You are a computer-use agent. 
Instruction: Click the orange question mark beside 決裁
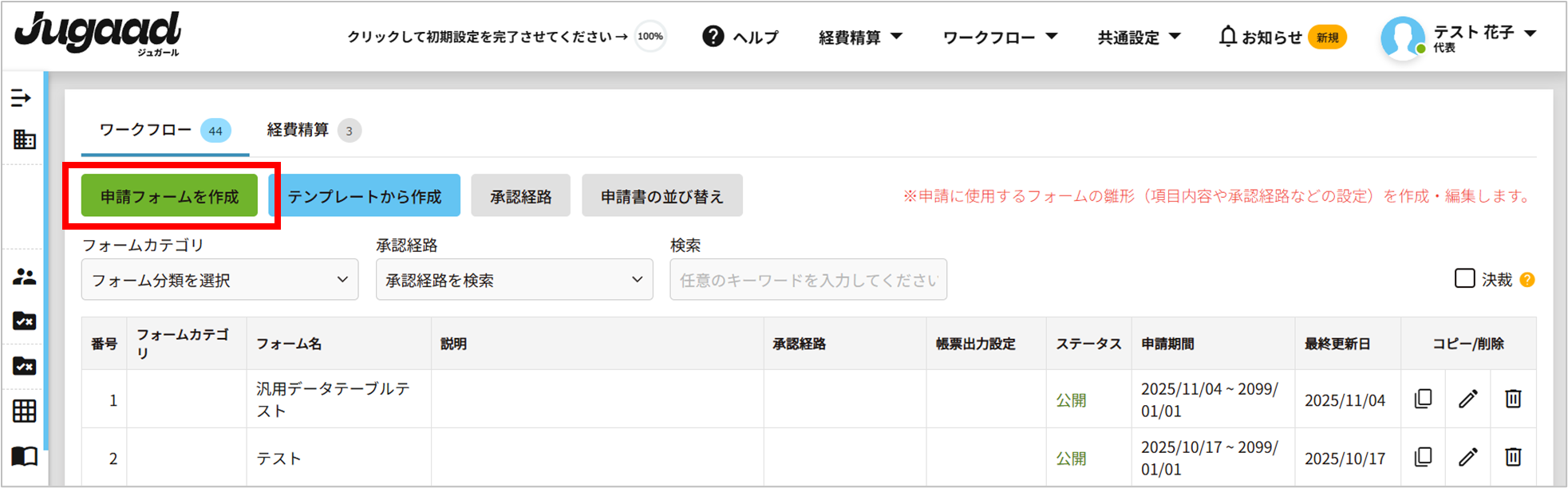point(1527,280)
